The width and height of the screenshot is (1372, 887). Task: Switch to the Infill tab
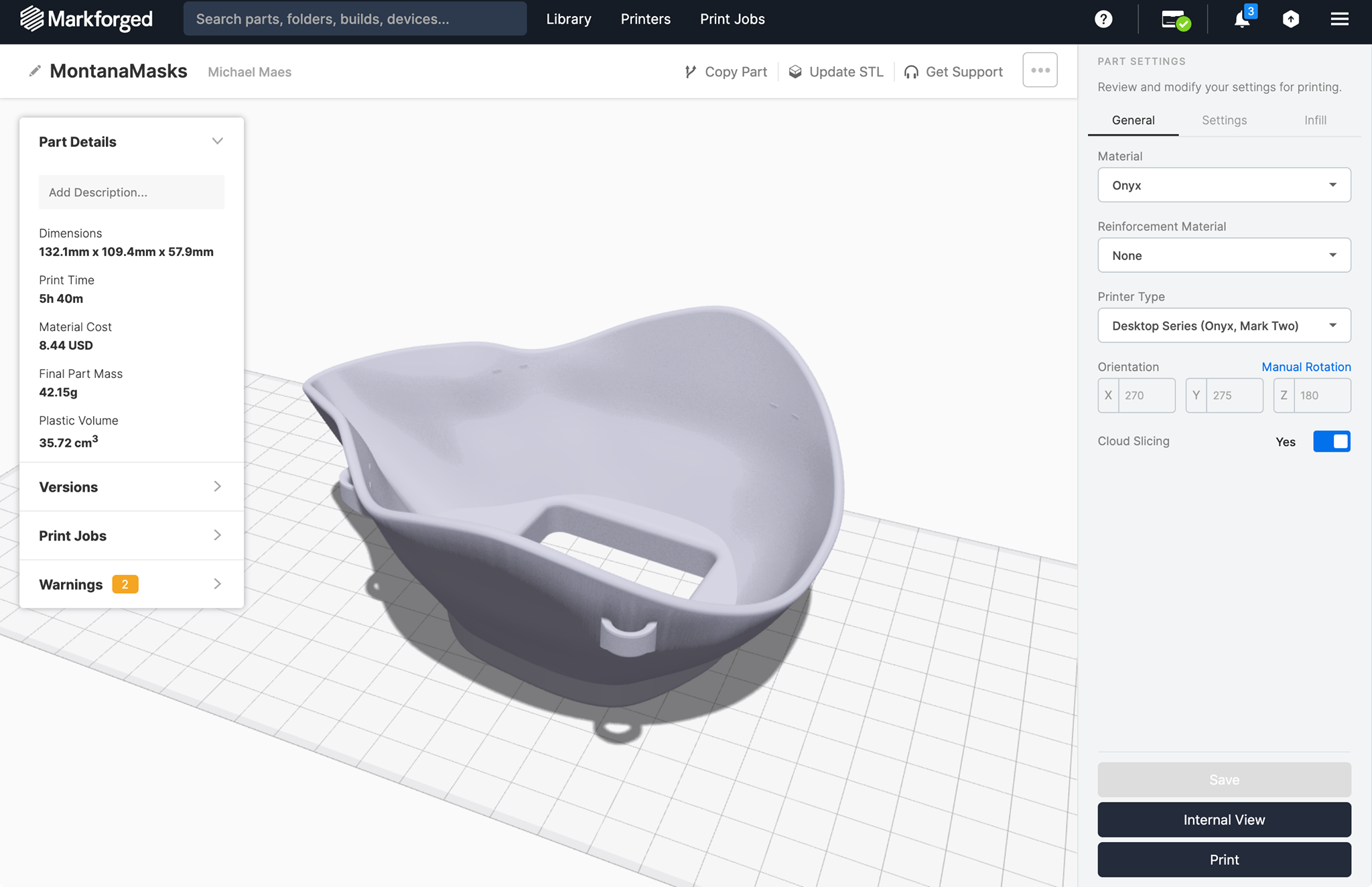(1314, 120)
